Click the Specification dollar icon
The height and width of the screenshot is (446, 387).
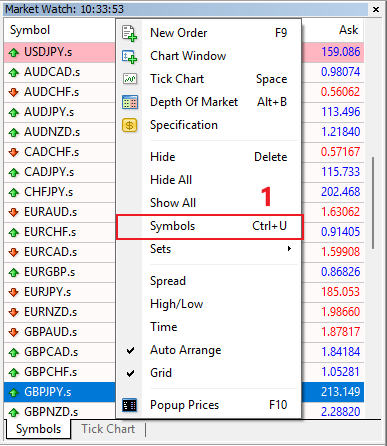130,125
